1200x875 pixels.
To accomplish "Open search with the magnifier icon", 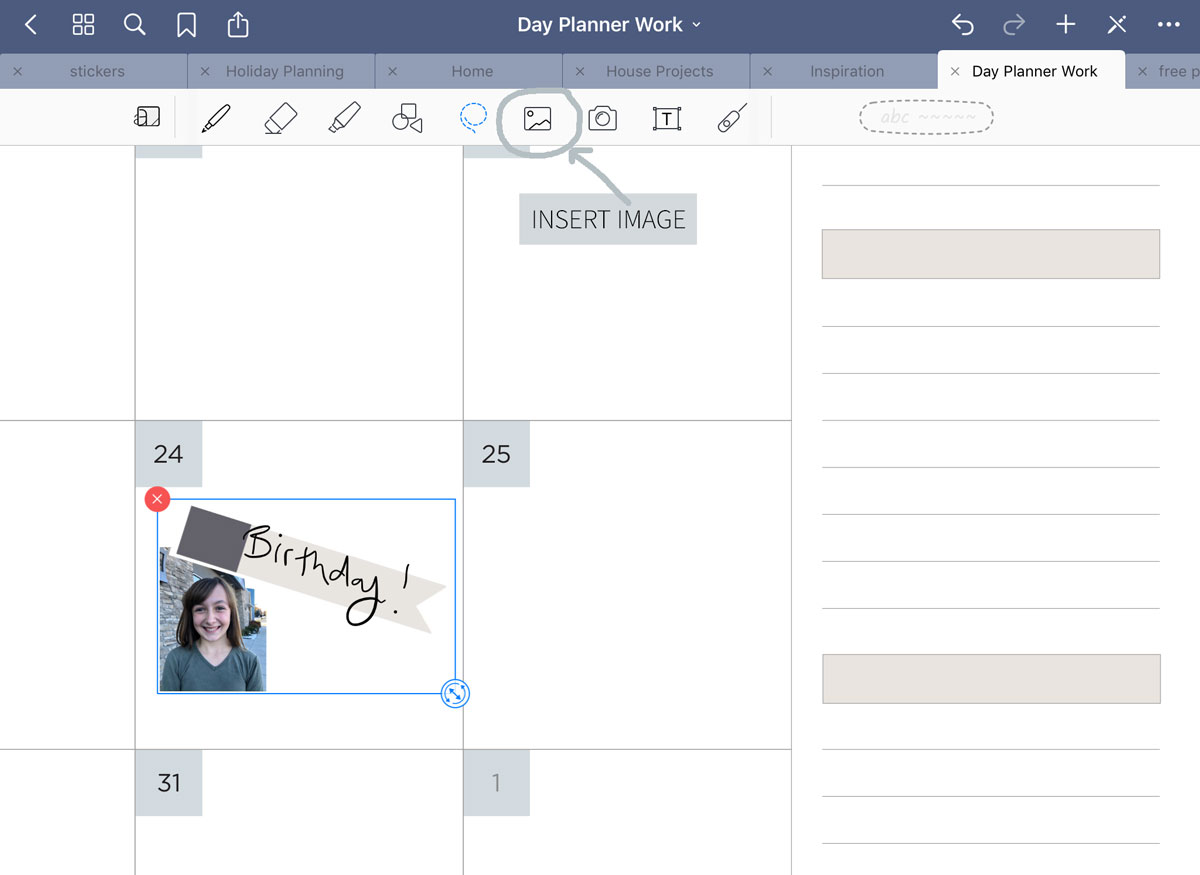I will [135, 25].
